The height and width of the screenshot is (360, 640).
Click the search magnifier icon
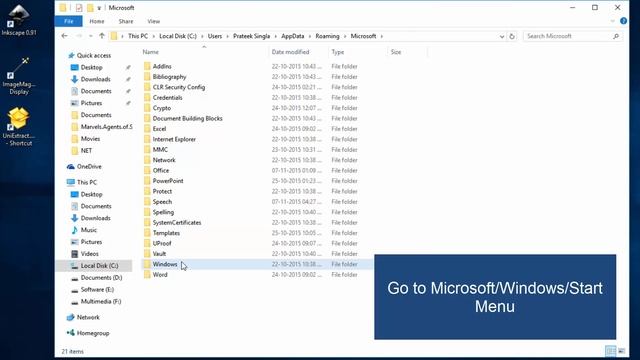[616, 36]
